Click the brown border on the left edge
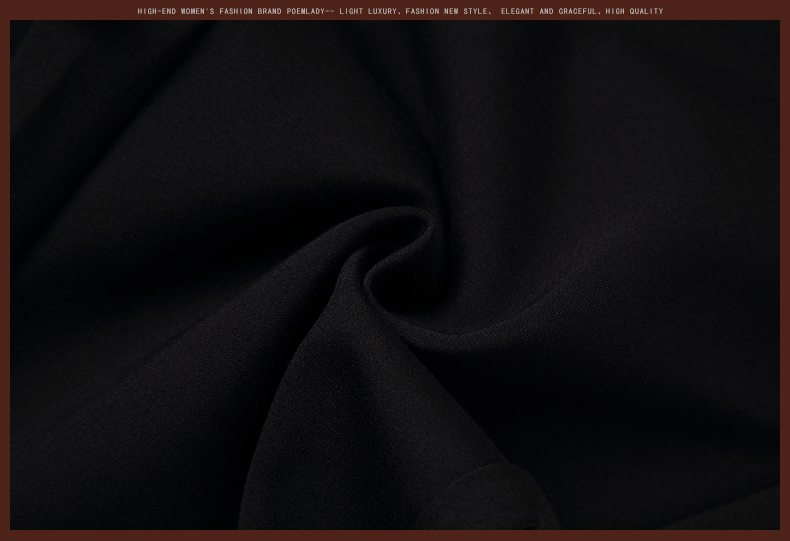Viewport: 790px width, 541px height. pyautogui.click(x=5, y=270)
